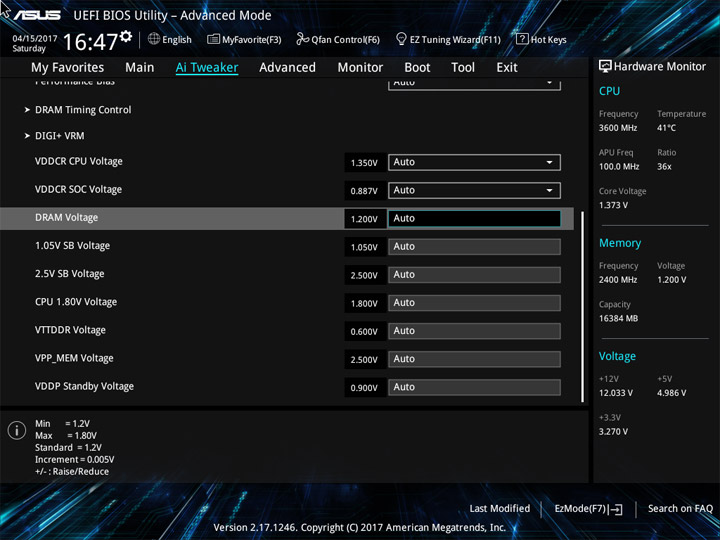Click the 1.350V current value

point(364,163)
